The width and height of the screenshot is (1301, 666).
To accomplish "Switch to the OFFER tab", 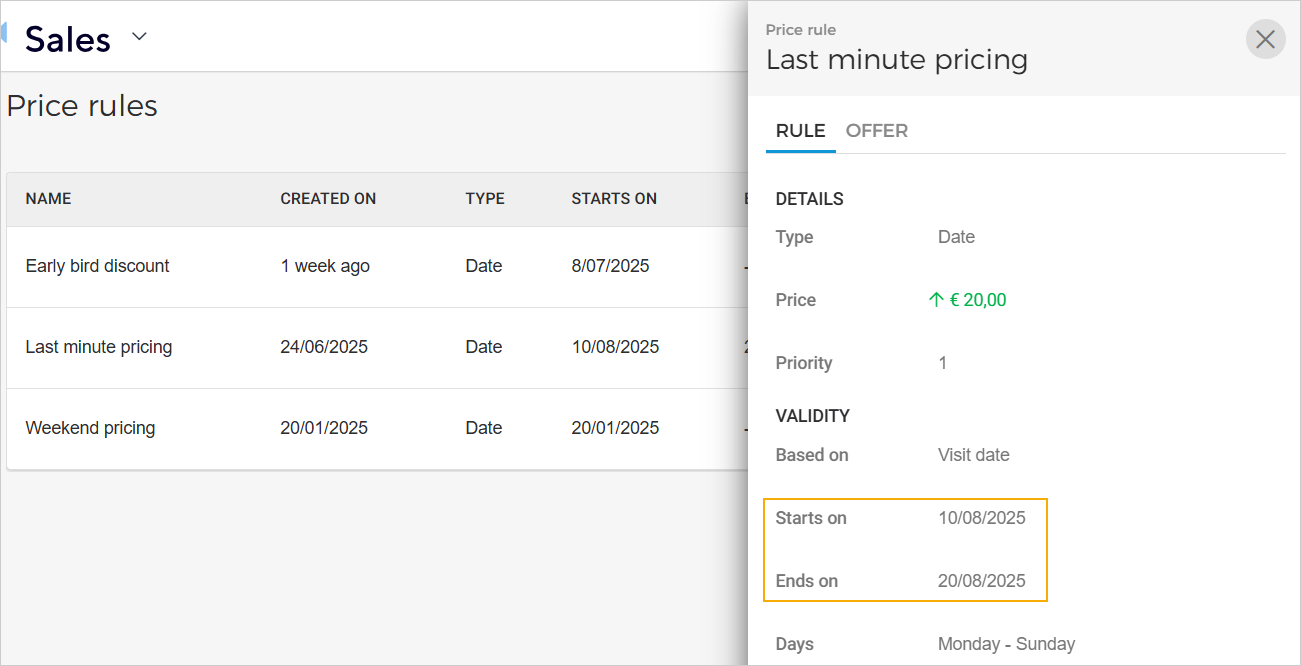I will [x=876, y=131].
